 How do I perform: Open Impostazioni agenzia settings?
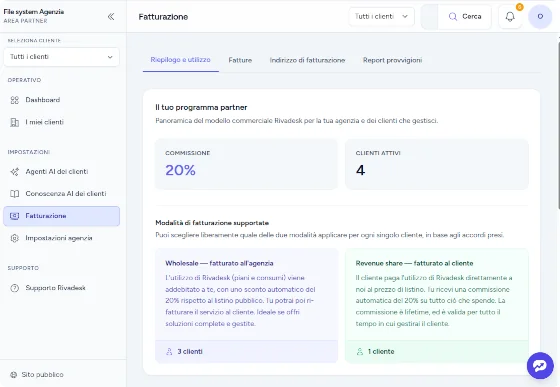(61, 238)
